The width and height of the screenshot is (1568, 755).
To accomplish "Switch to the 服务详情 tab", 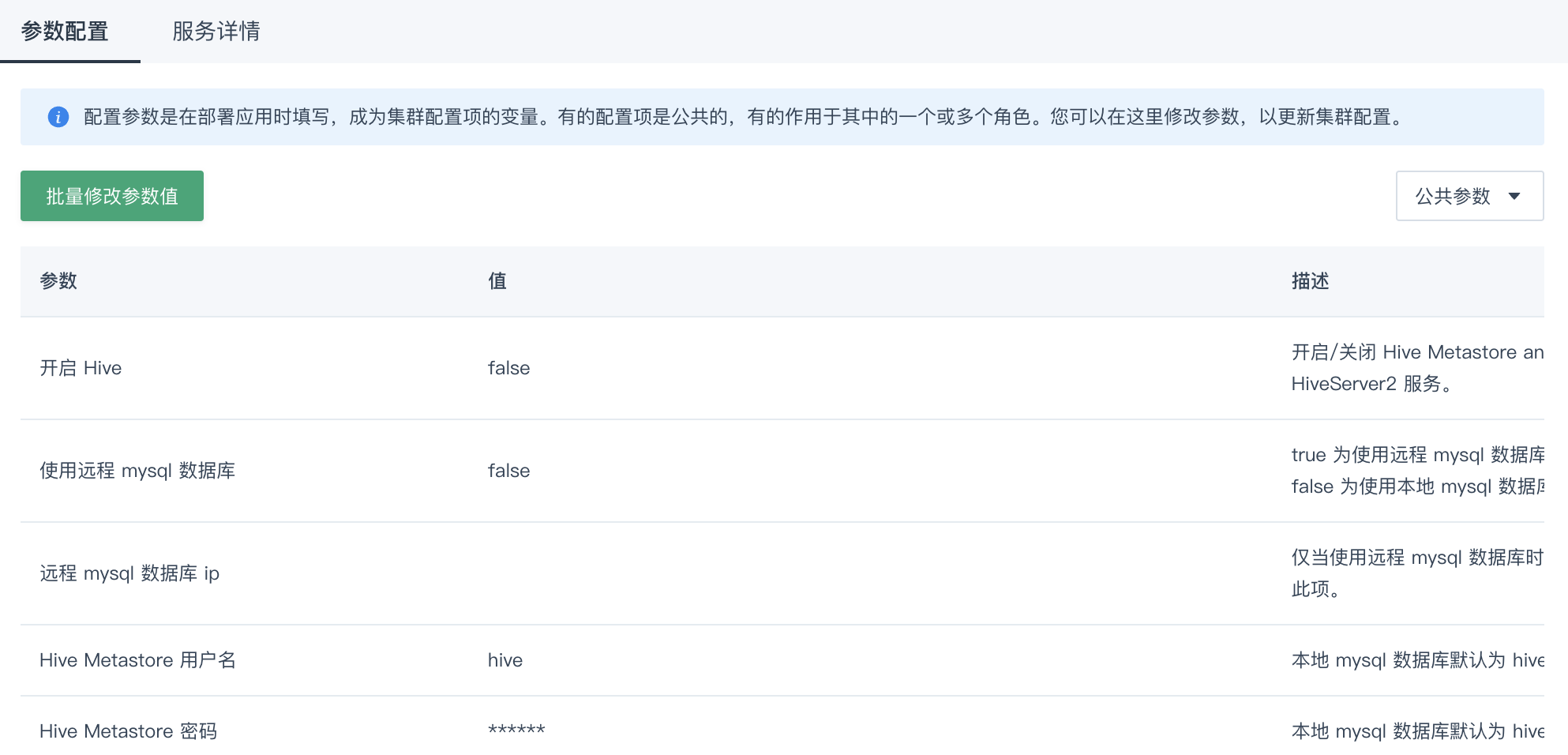I will click(214, 32).
